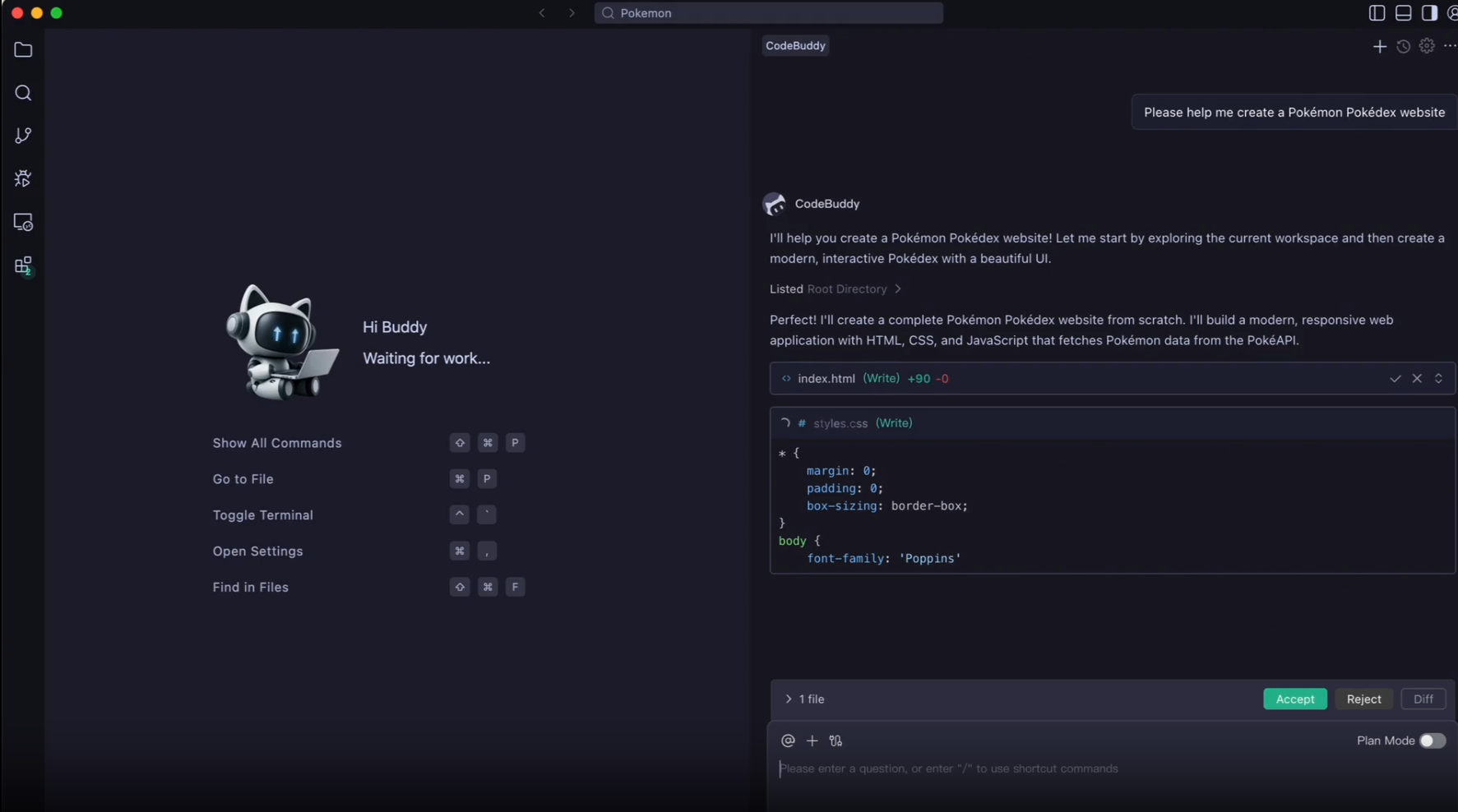
Task: Open the ellipsis menu in the chat panel
Action: 1449,46
